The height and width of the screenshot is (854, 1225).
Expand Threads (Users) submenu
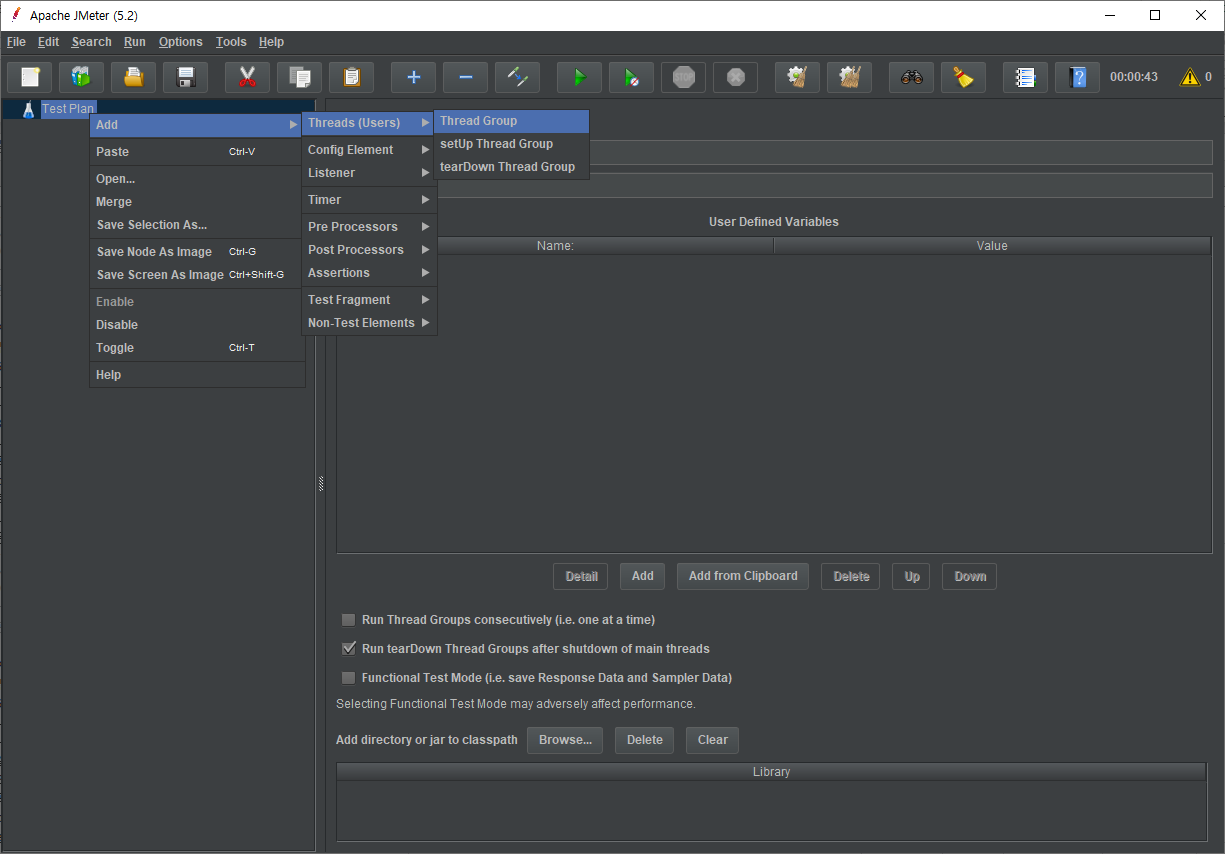tap(369, 123)
